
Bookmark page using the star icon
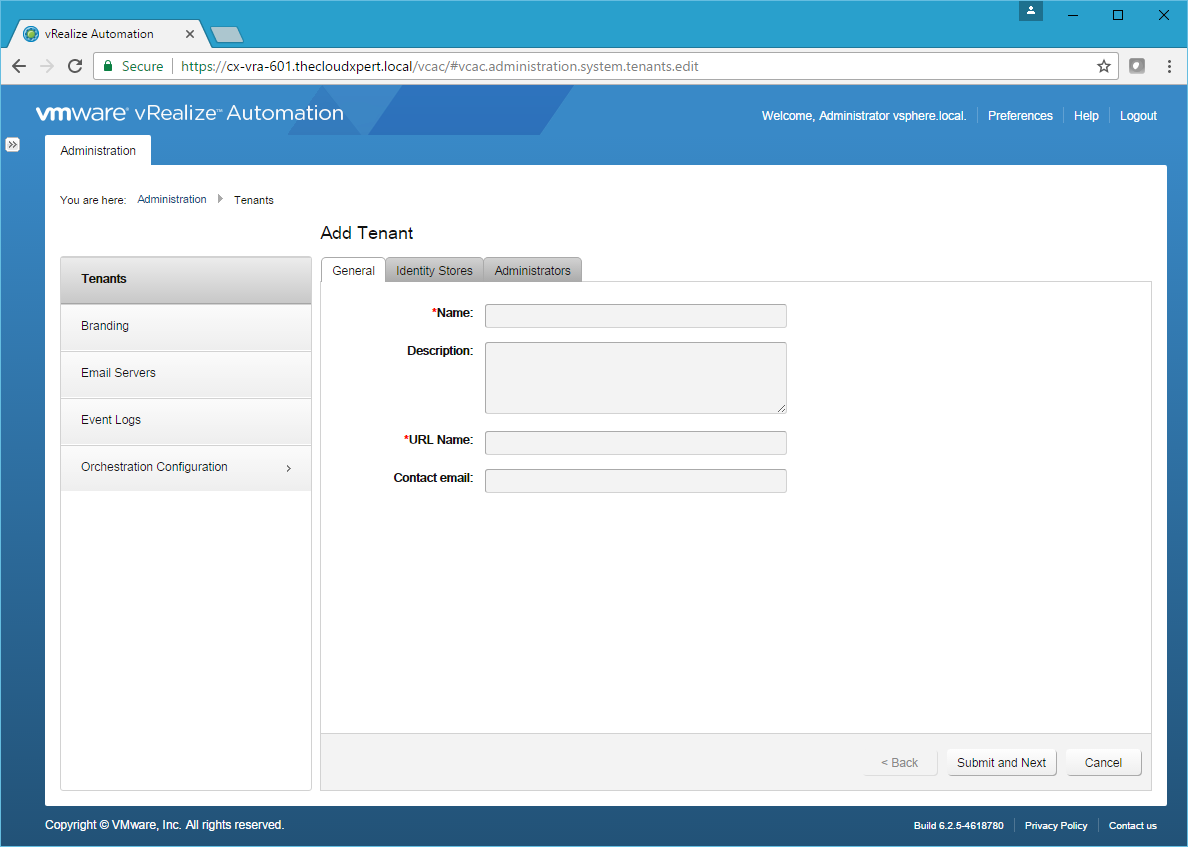click(1103, 66)
